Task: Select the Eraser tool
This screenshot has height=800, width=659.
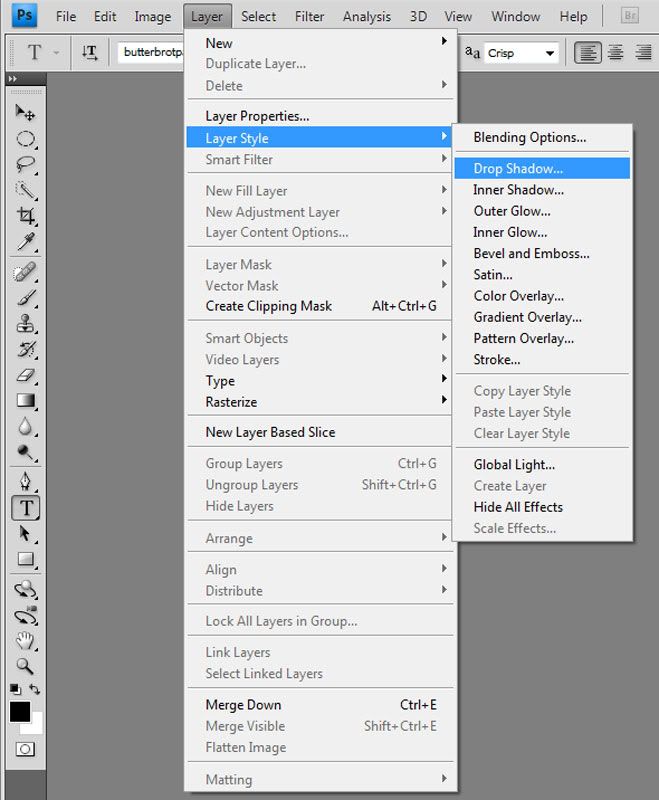Action: [25, 376]
